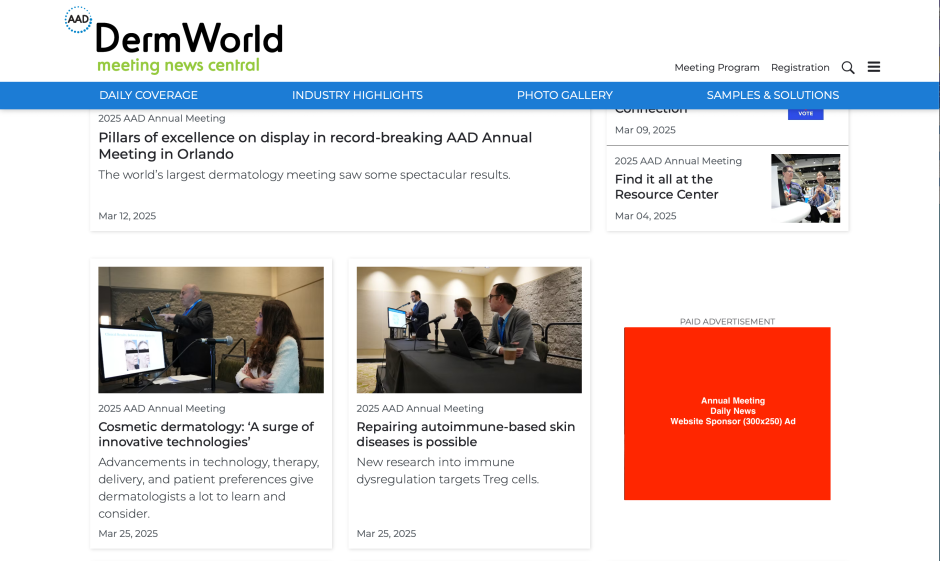Image resolution: width=940 pixels, height=561 pixels.
Task: Open Cosmetic dermatology surge of technologies headline
Action: (x=206, y=434)
